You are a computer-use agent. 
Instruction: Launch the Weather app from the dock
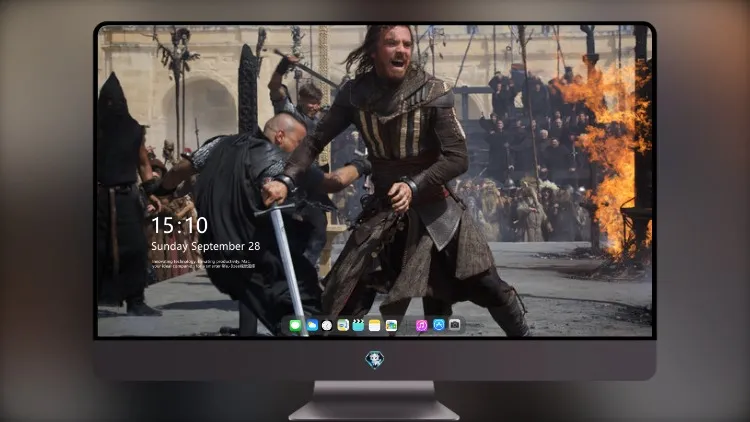(312, 325)
